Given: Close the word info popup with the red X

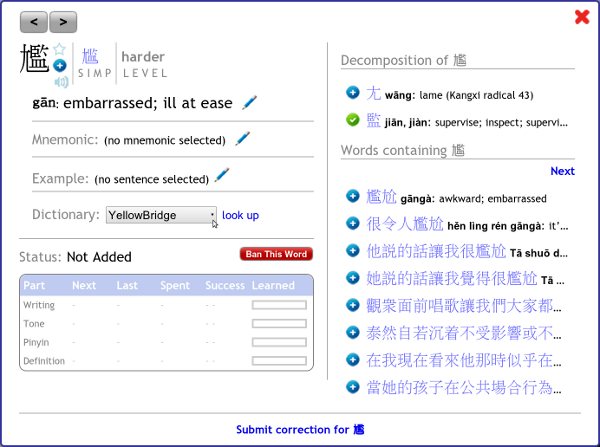Looking at the screenshot, I should 582,17.
